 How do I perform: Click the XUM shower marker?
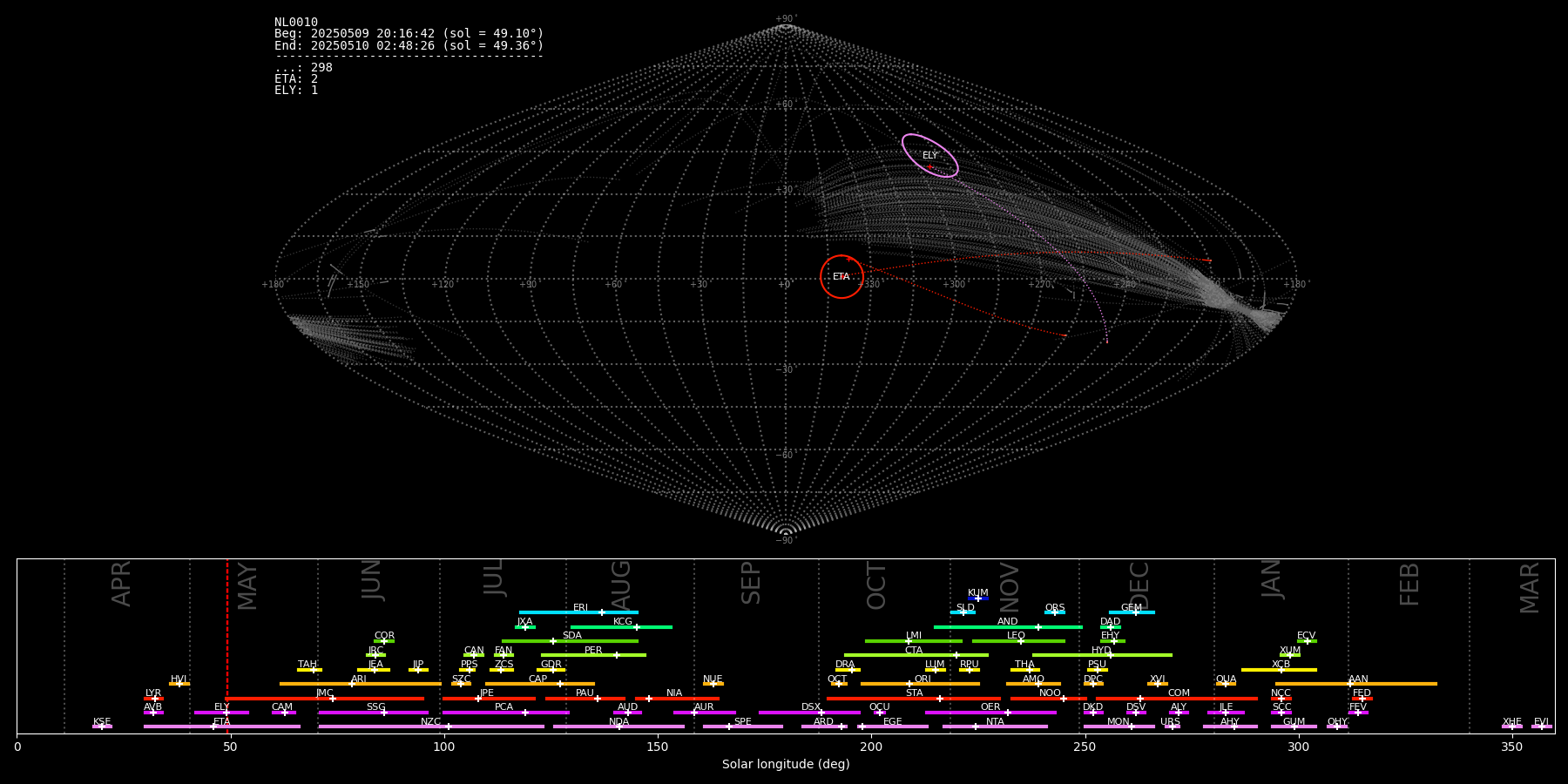(x=1290, y=655)
